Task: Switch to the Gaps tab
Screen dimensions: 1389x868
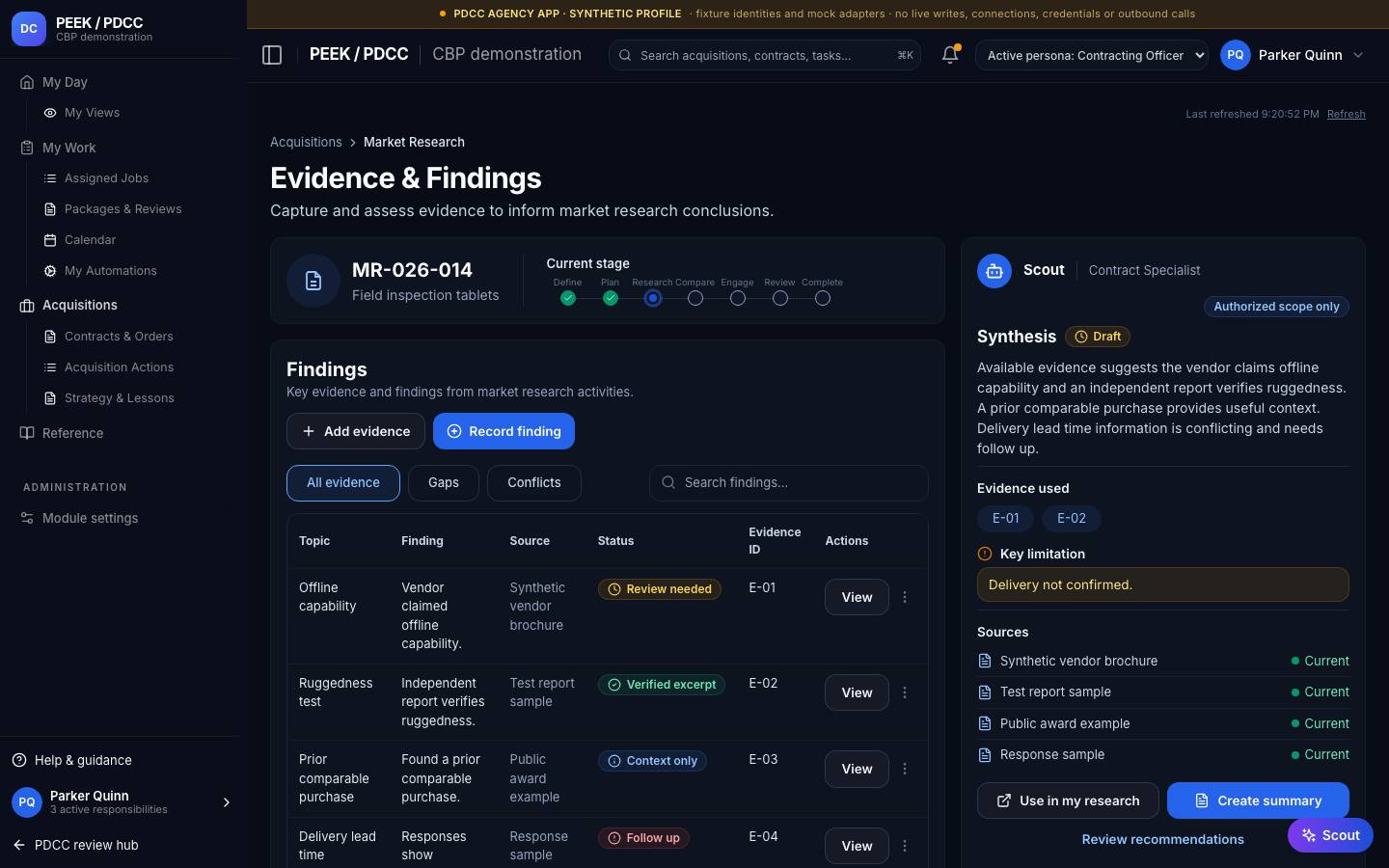Action: [444, 482]
